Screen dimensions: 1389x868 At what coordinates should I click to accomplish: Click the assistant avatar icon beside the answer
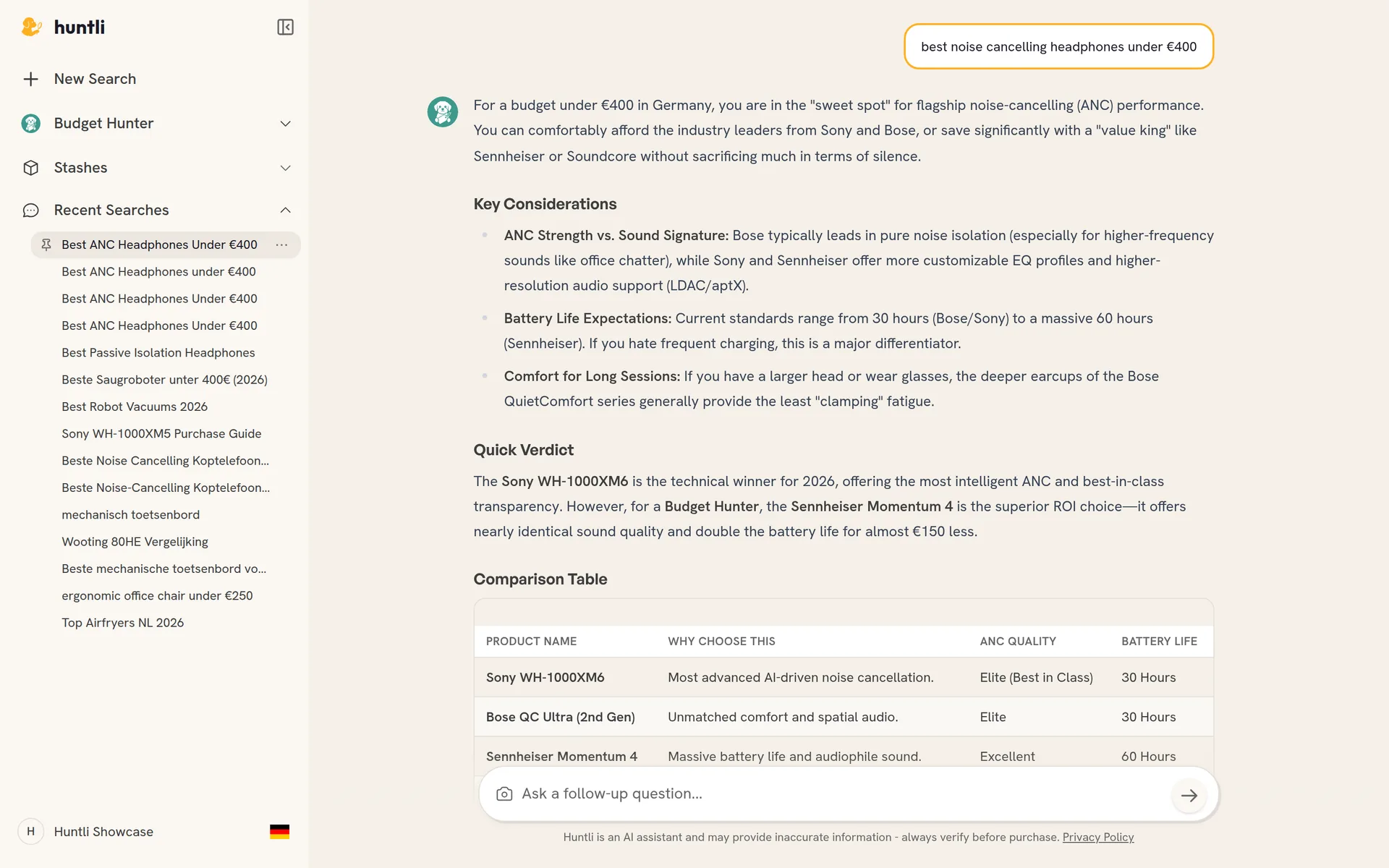pyautogui.click(x=443, y=112)
